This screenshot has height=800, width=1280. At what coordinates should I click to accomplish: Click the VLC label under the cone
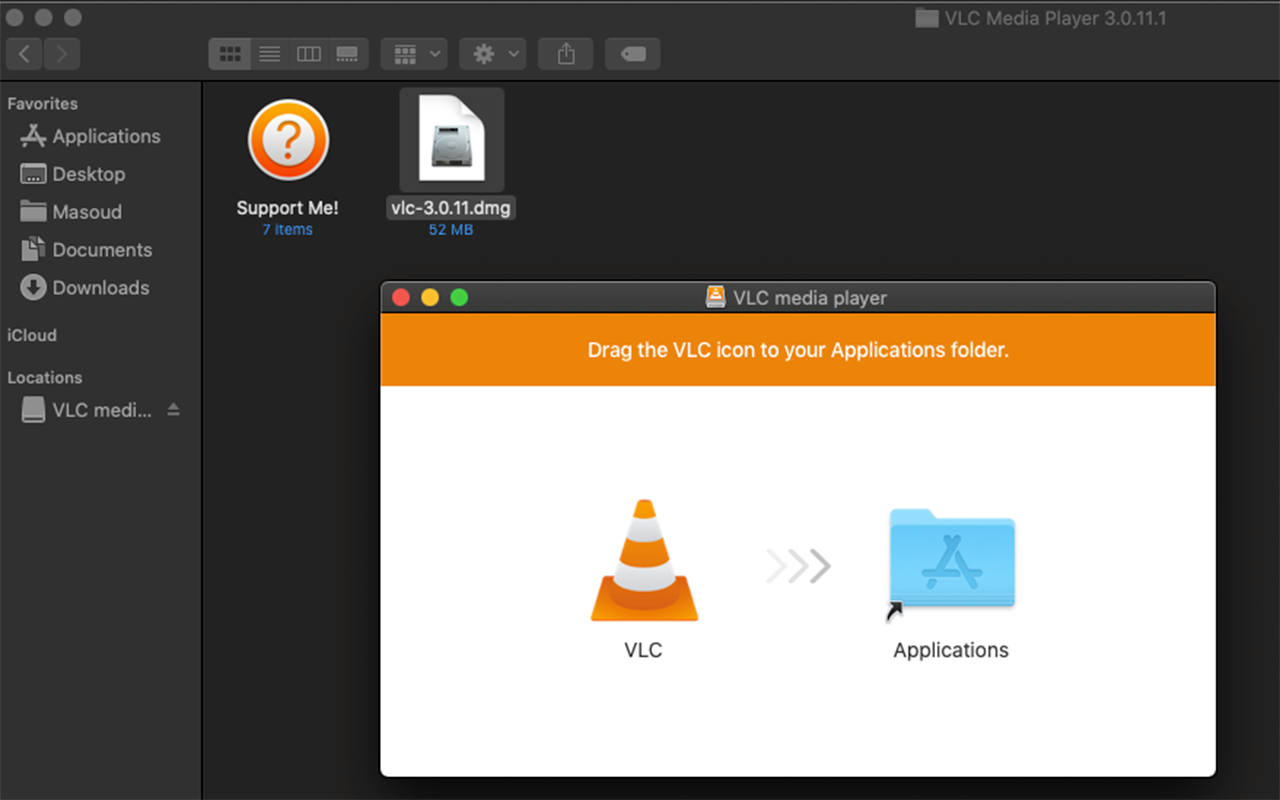[643, 650]
